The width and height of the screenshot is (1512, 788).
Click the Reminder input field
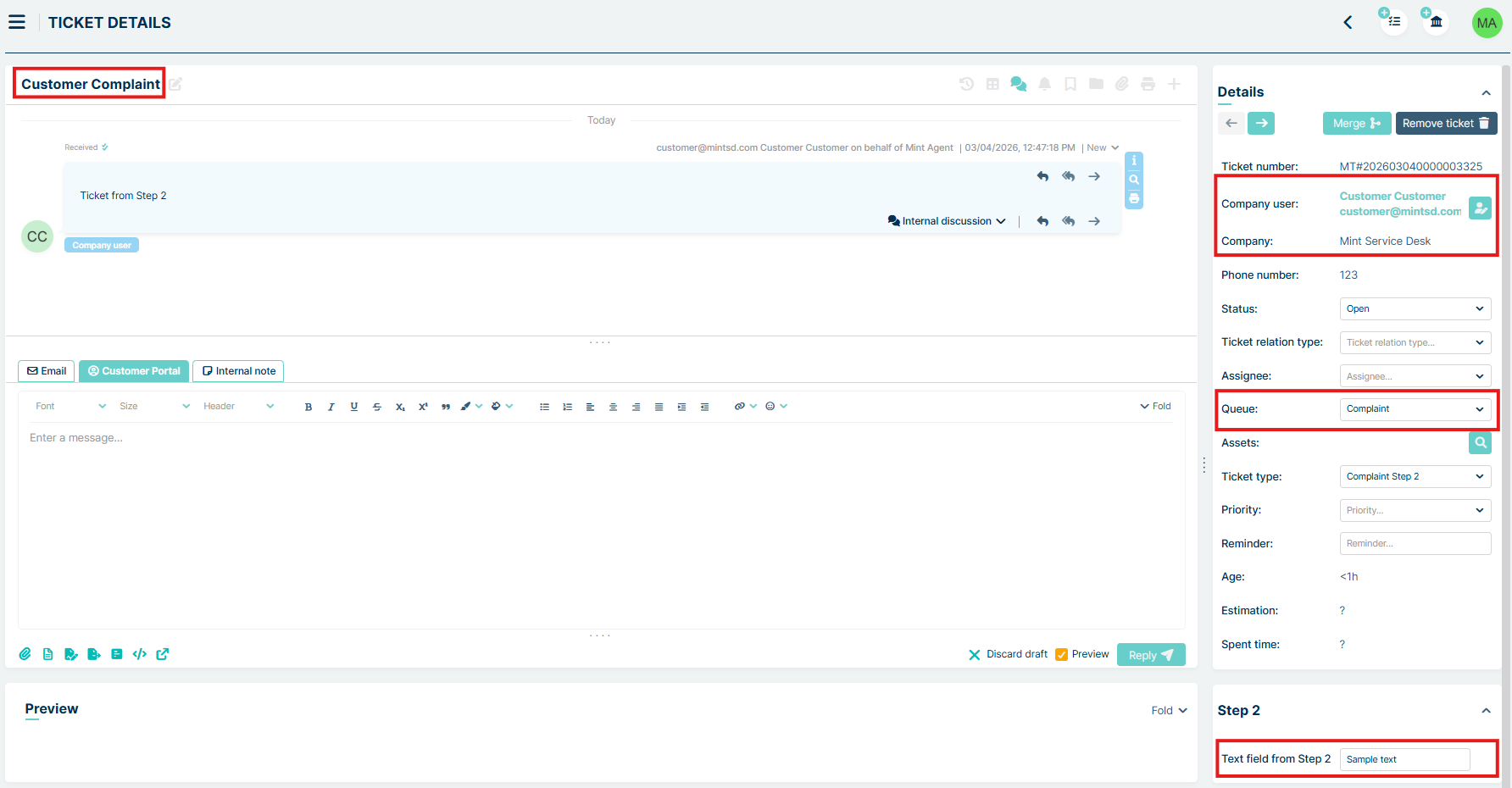pyautogui.click(x=1415, y=543)
